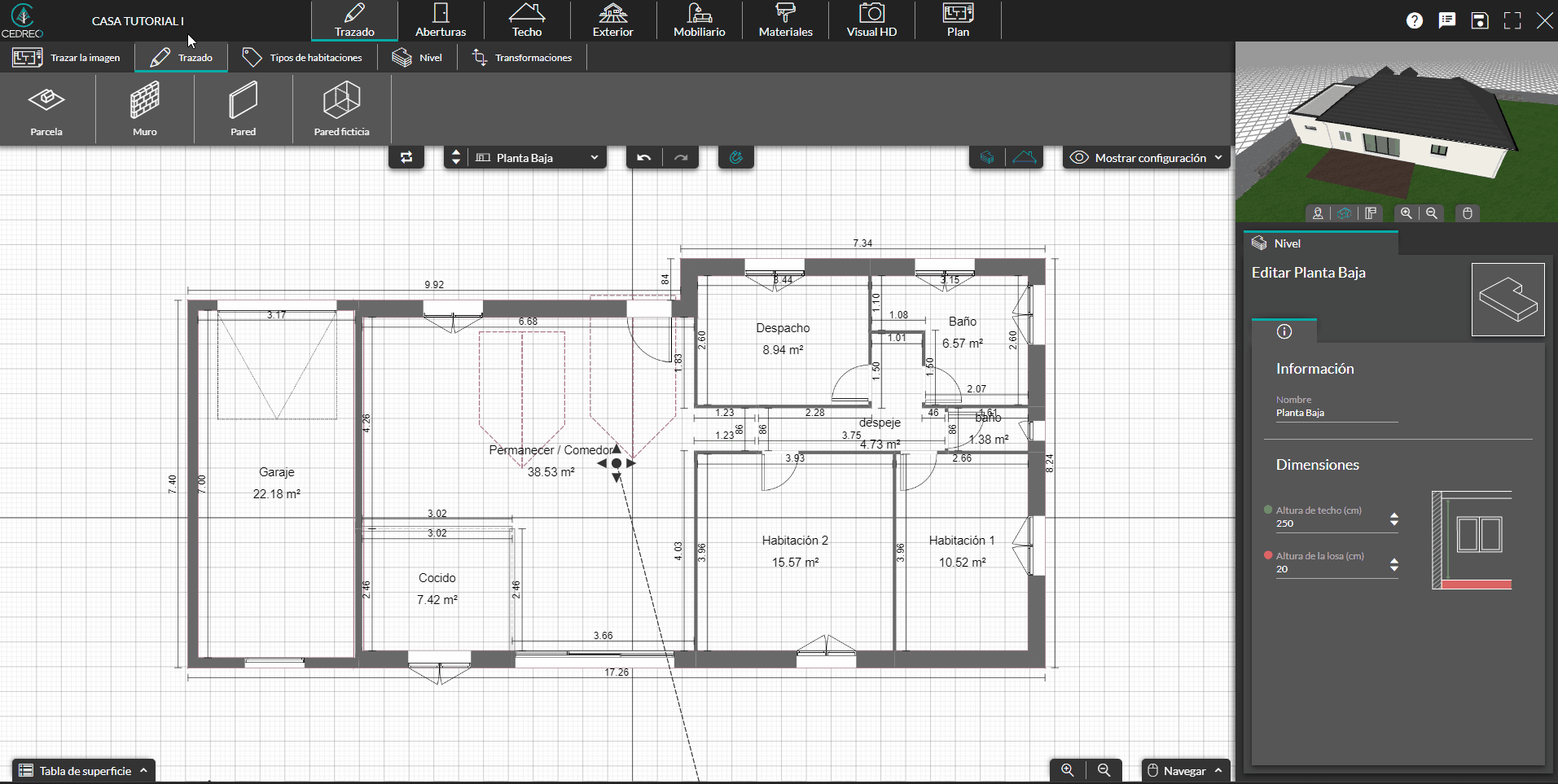
Task: Edit the Altura de techo value
Action: coord(1329,523)
